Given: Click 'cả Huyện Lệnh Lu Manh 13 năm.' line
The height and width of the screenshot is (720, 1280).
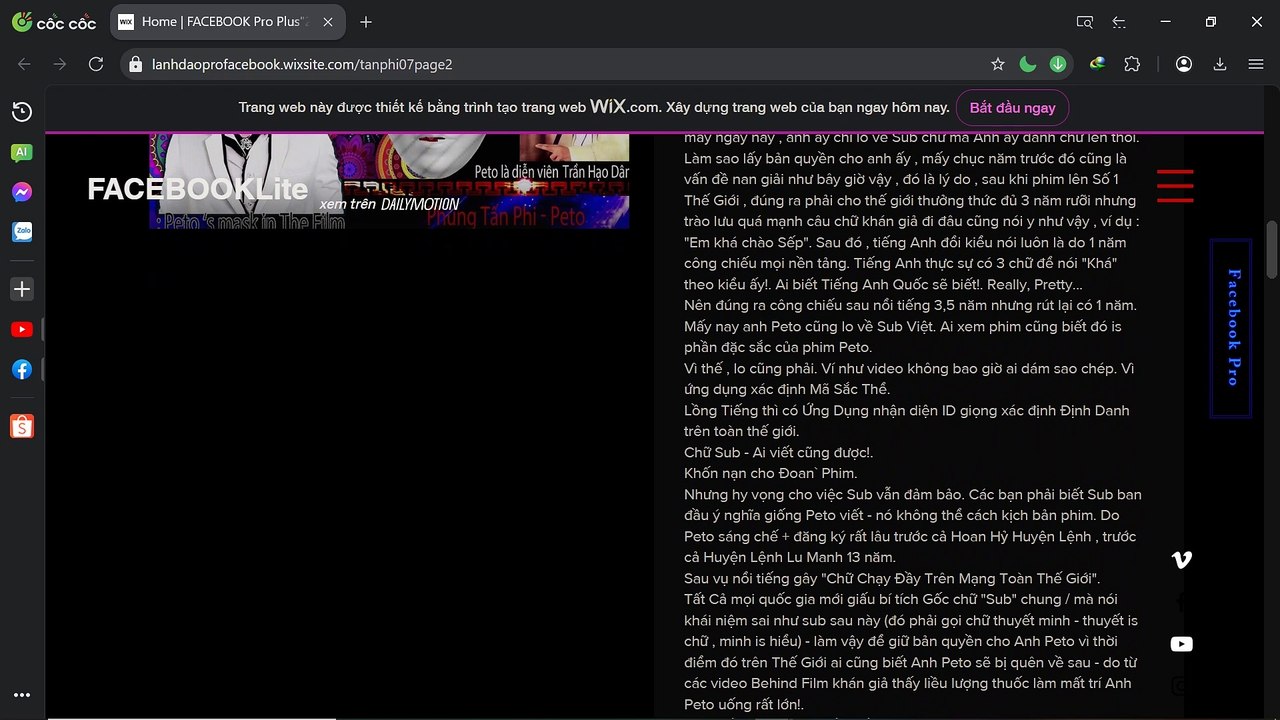Looking at the screenshot, I should click(x=790, y=557).
